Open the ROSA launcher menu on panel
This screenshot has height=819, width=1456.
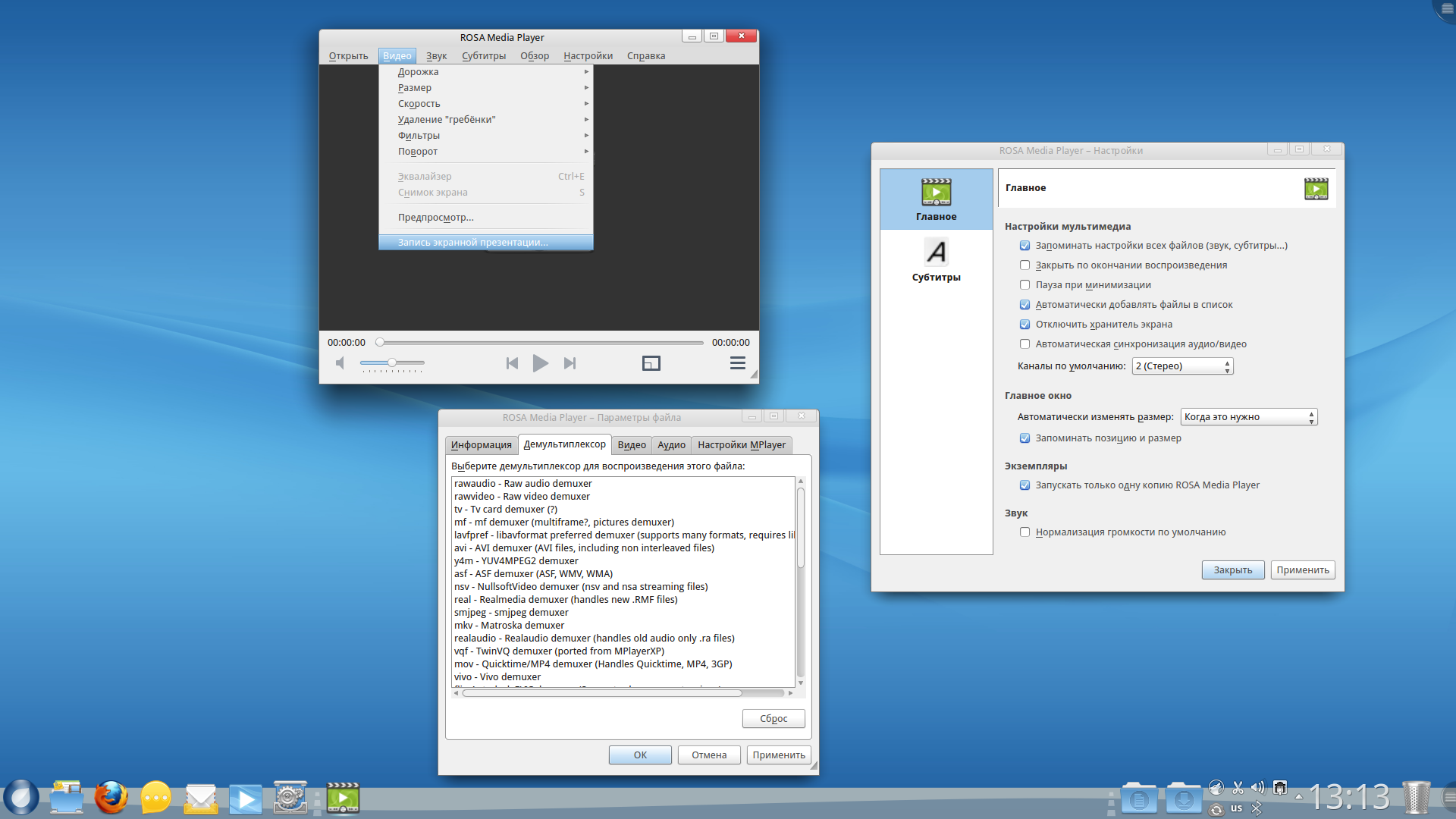[x=21, y=798]
